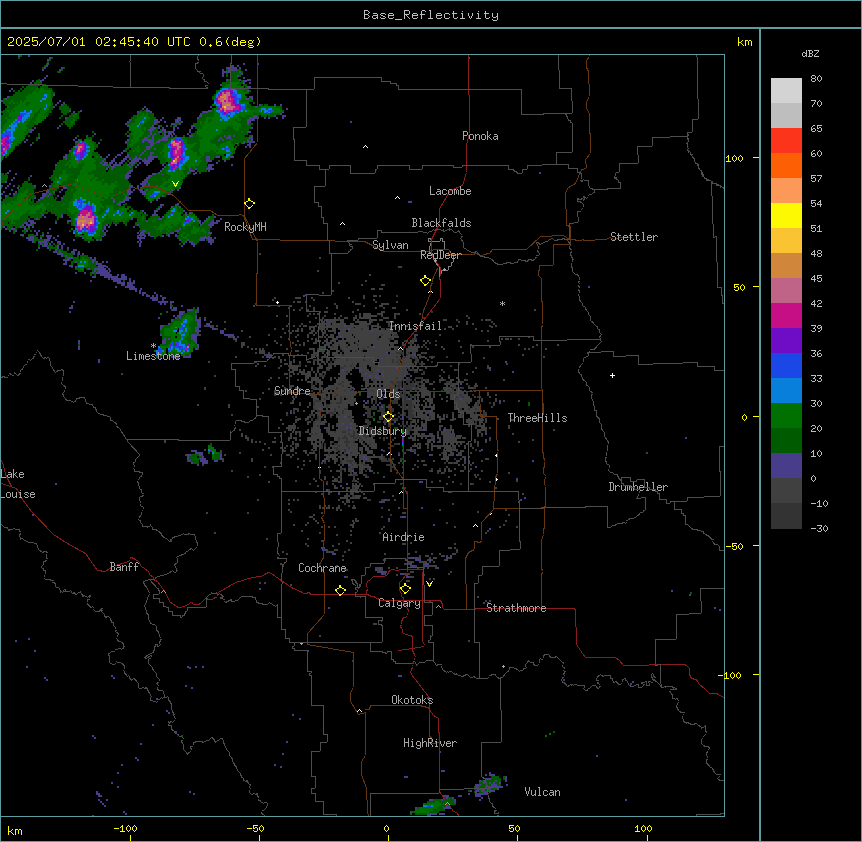Select the purple swatch below 39 in the legend
Viewport: 862px width, 842px height.
[x=786, y=340]
